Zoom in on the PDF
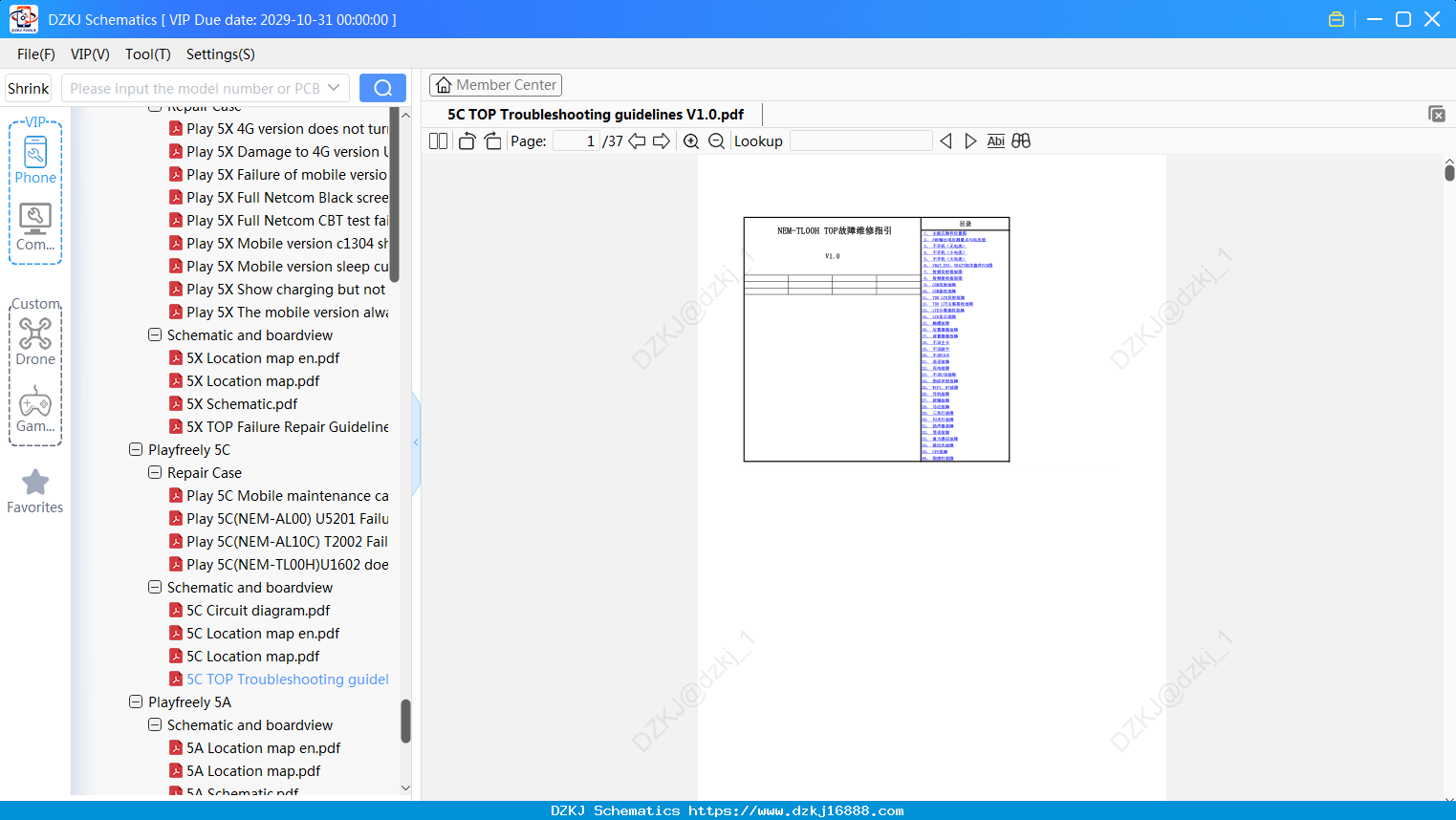Viewport: 1456px width, 820px height. (691, 140)
